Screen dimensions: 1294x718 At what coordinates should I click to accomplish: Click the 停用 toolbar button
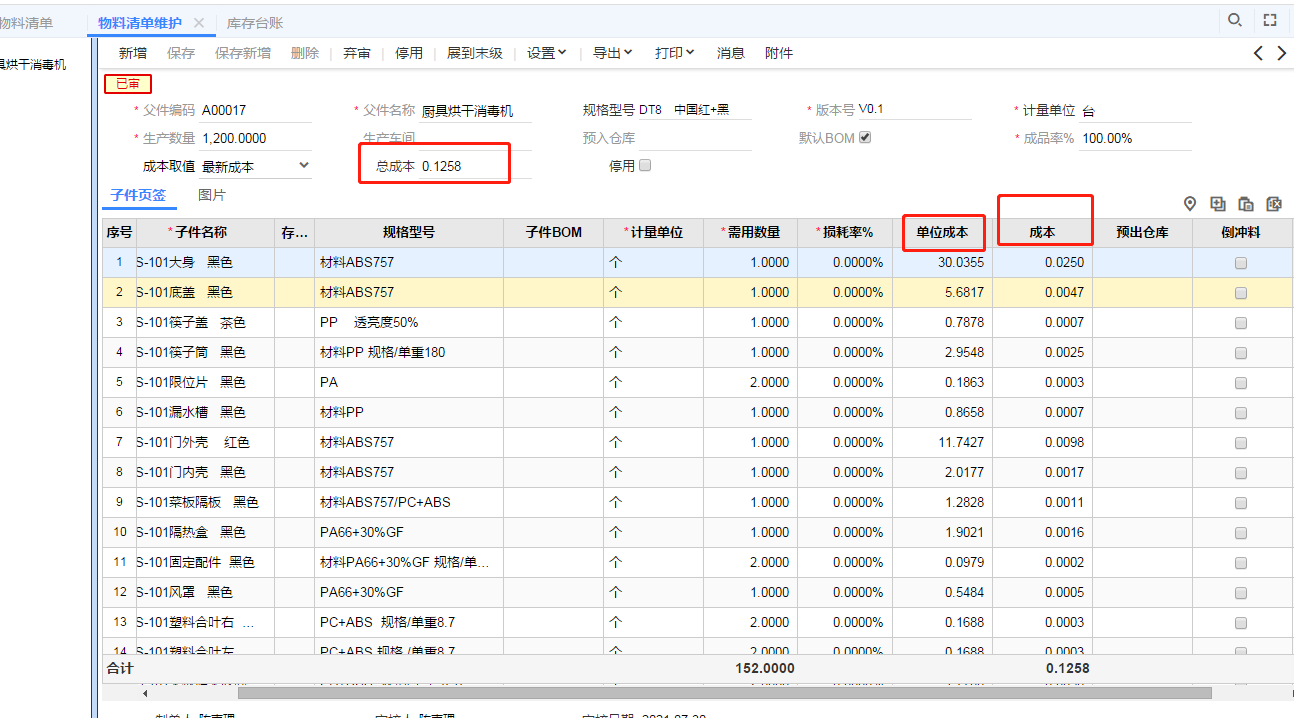coord(409,53)
